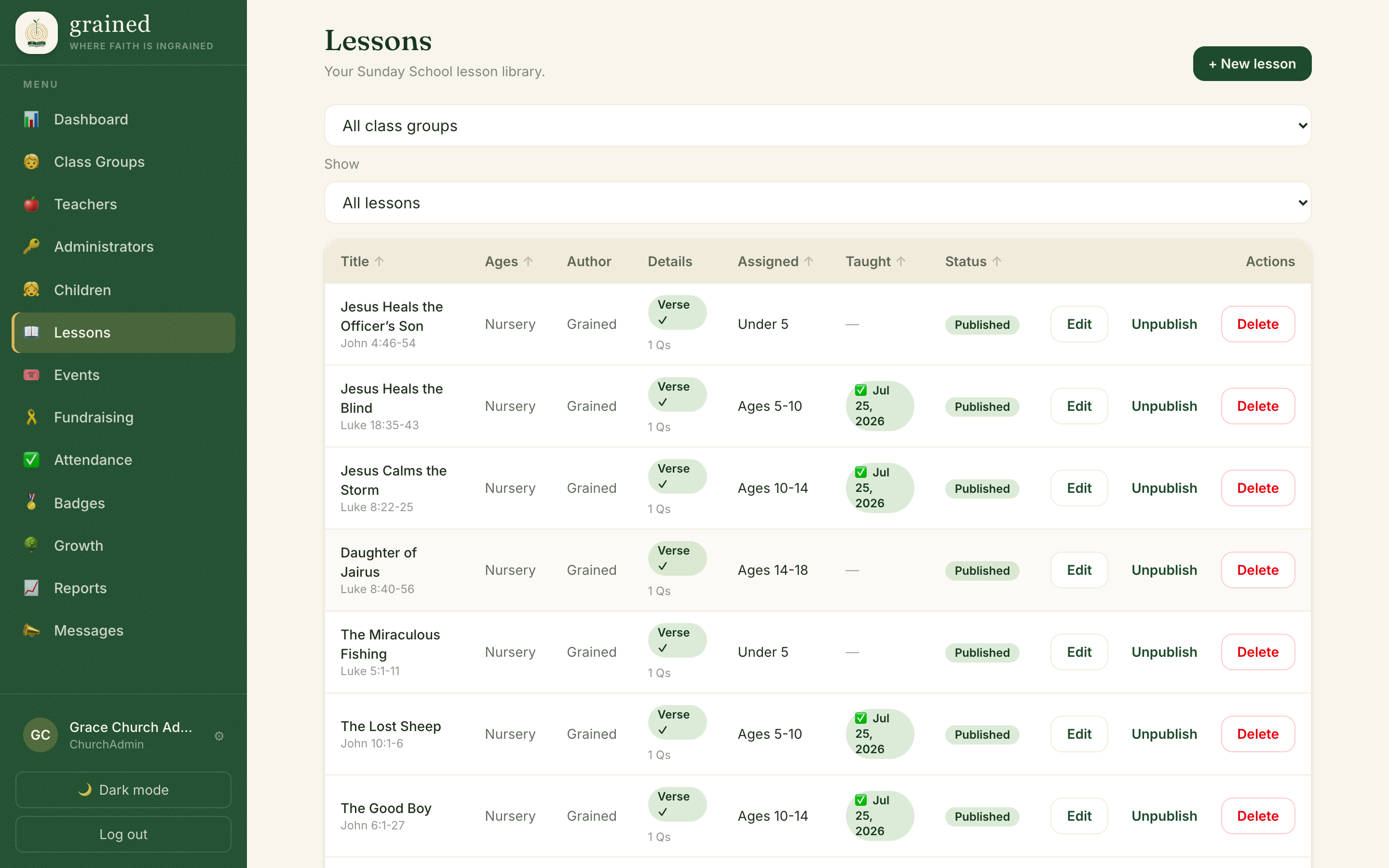1389x868 pixels.
Task: Click the Messages megaphone icon
Action: [x=31, y=630]
